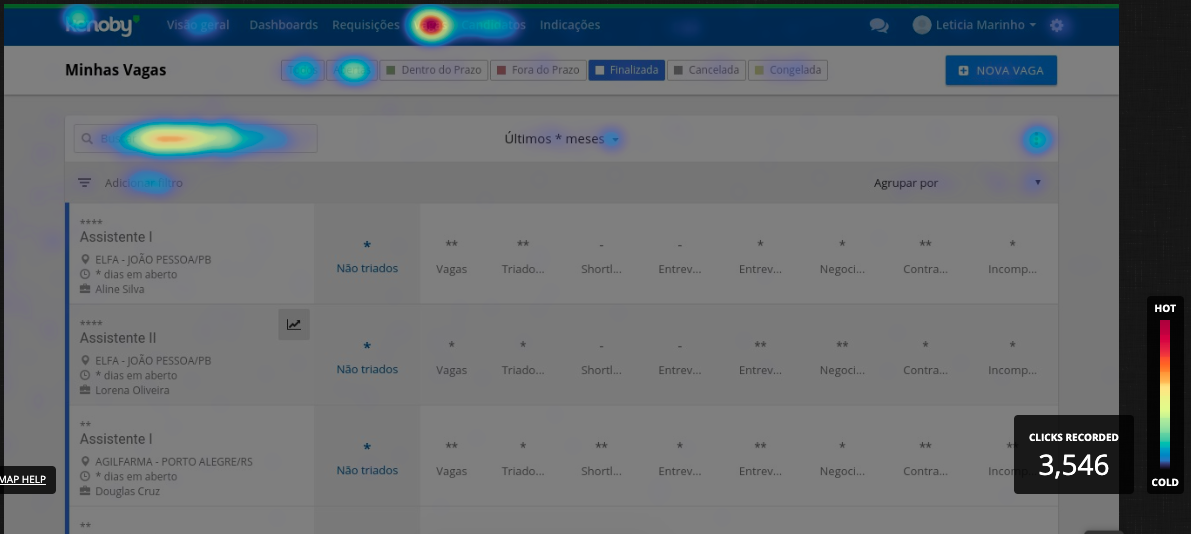Click Leticia Marinho's avatar picture

(x=922, y=25)
